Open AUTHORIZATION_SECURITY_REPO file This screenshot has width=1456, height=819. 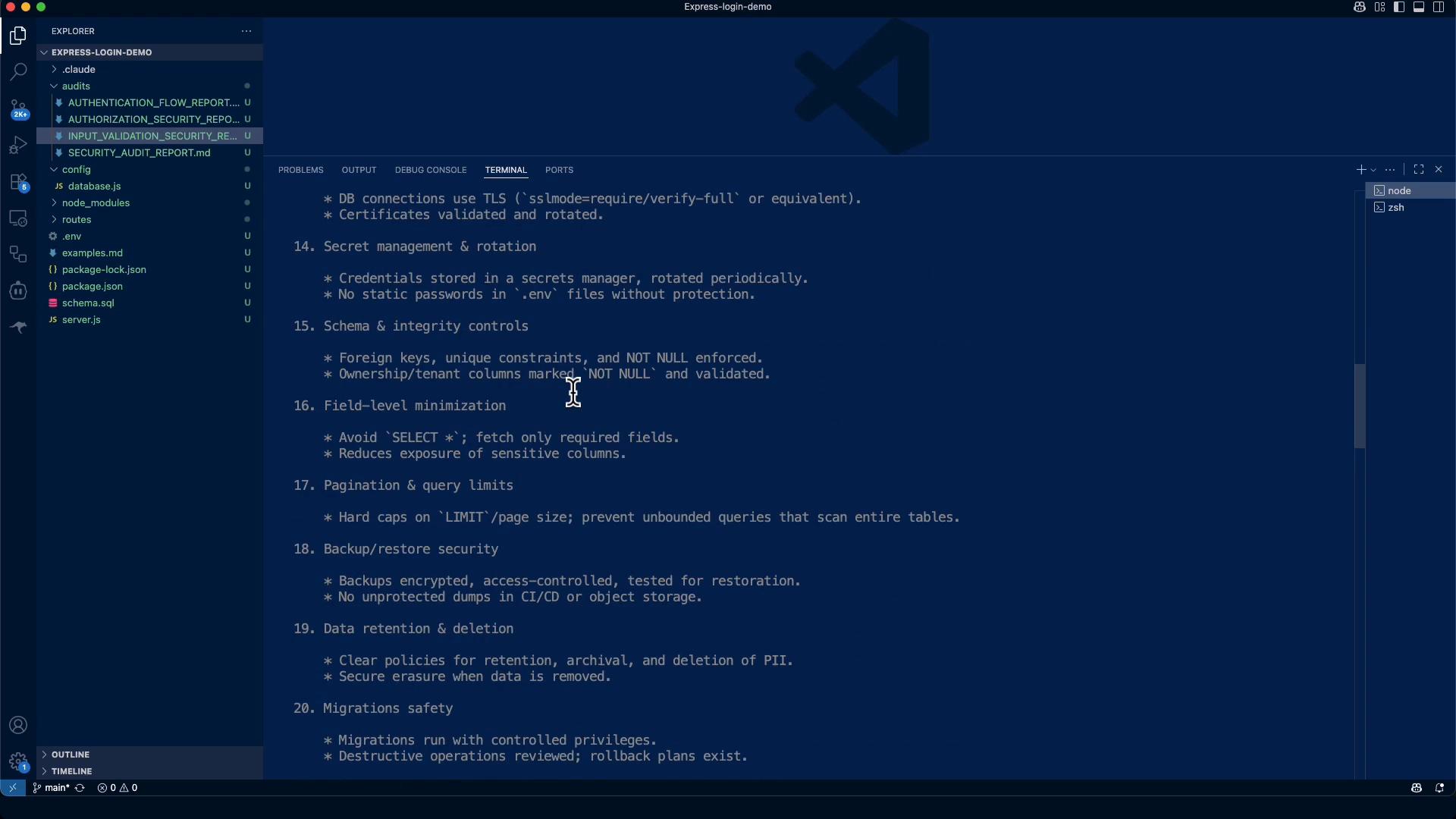(x=149, y=119)
